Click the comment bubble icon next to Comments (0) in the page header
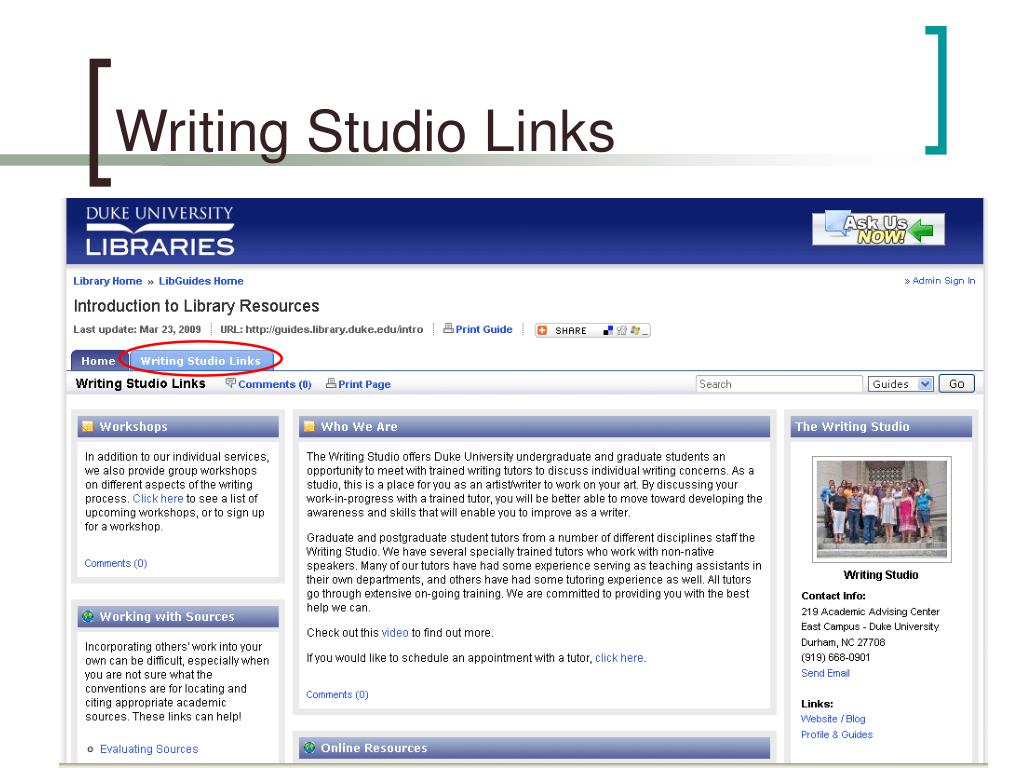 (x=231, y=383)
